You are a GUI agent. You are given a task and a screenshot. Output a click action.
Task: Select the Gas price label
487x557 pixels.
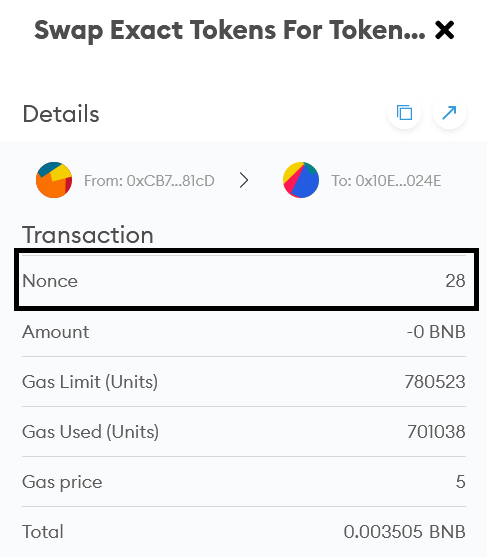(62, 482)
